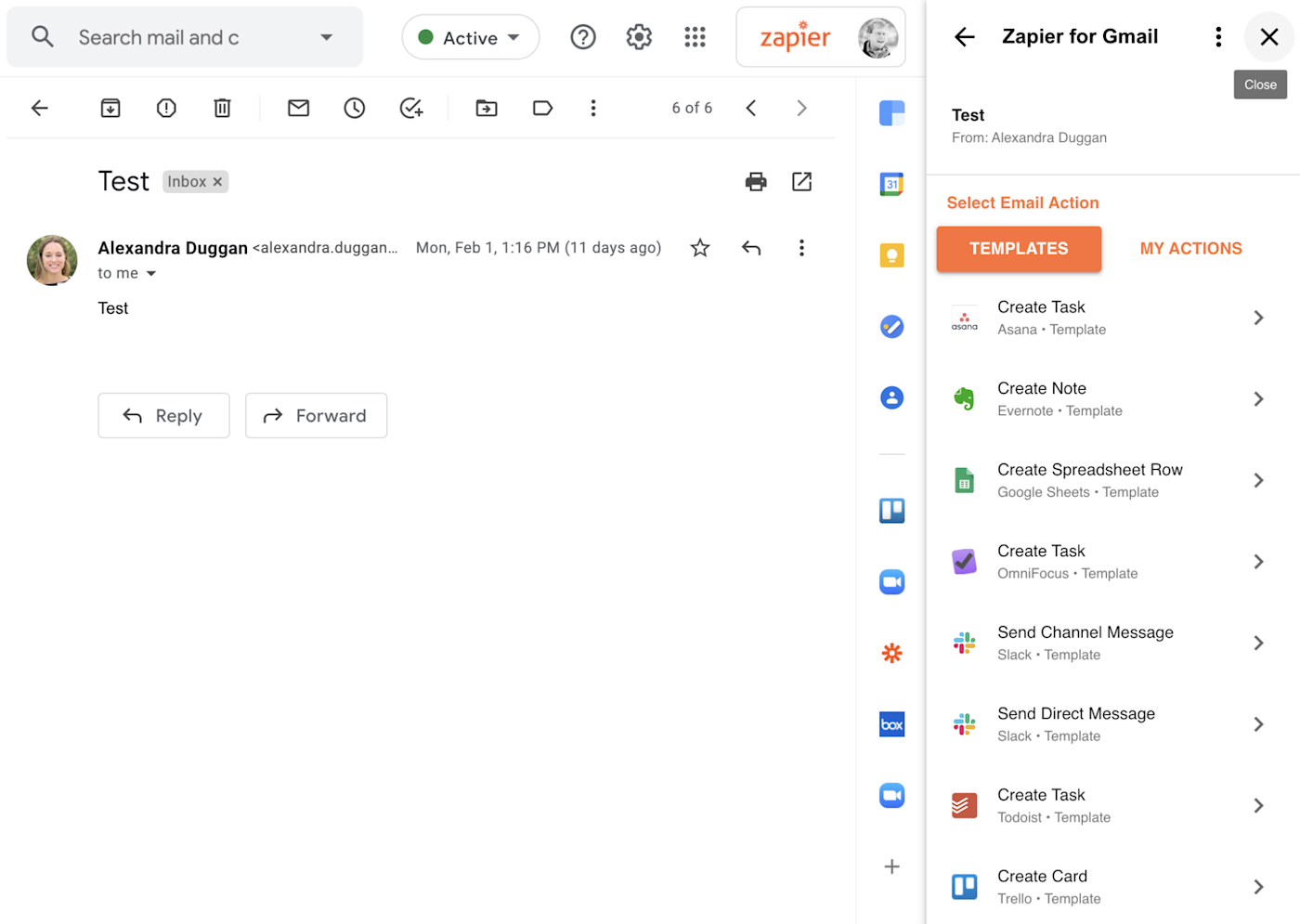
Task: Expand OmniFocus Create Task template chevron
Action: (x=1258, y=562)
